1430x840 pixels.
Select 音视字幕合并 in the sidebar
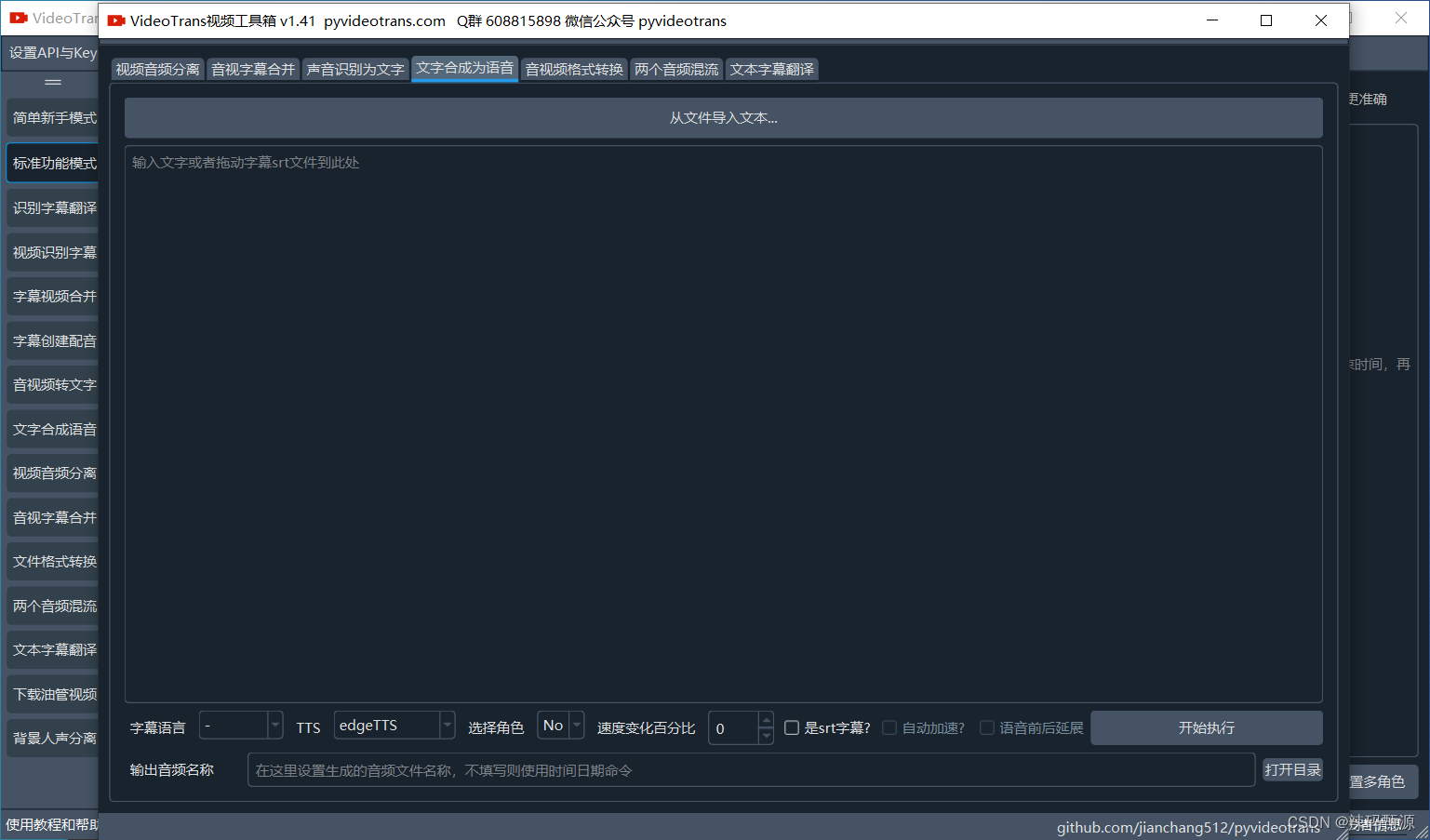[54, 517]
